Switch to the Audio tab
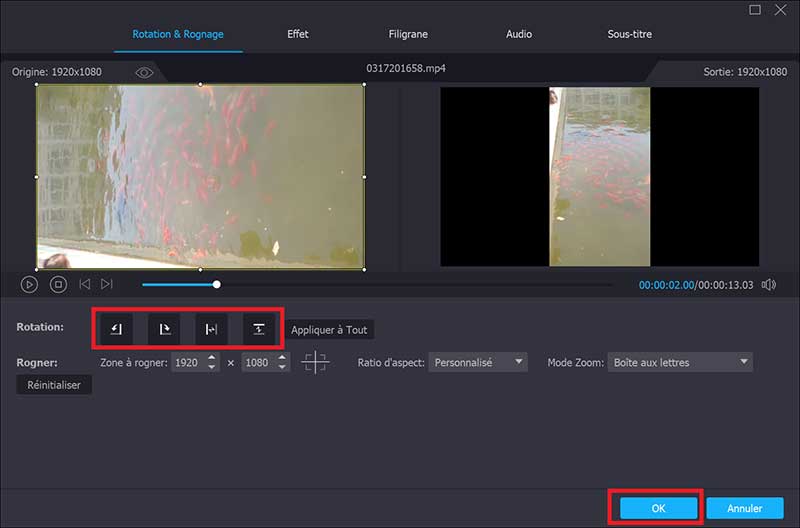 tap(519, 34)
